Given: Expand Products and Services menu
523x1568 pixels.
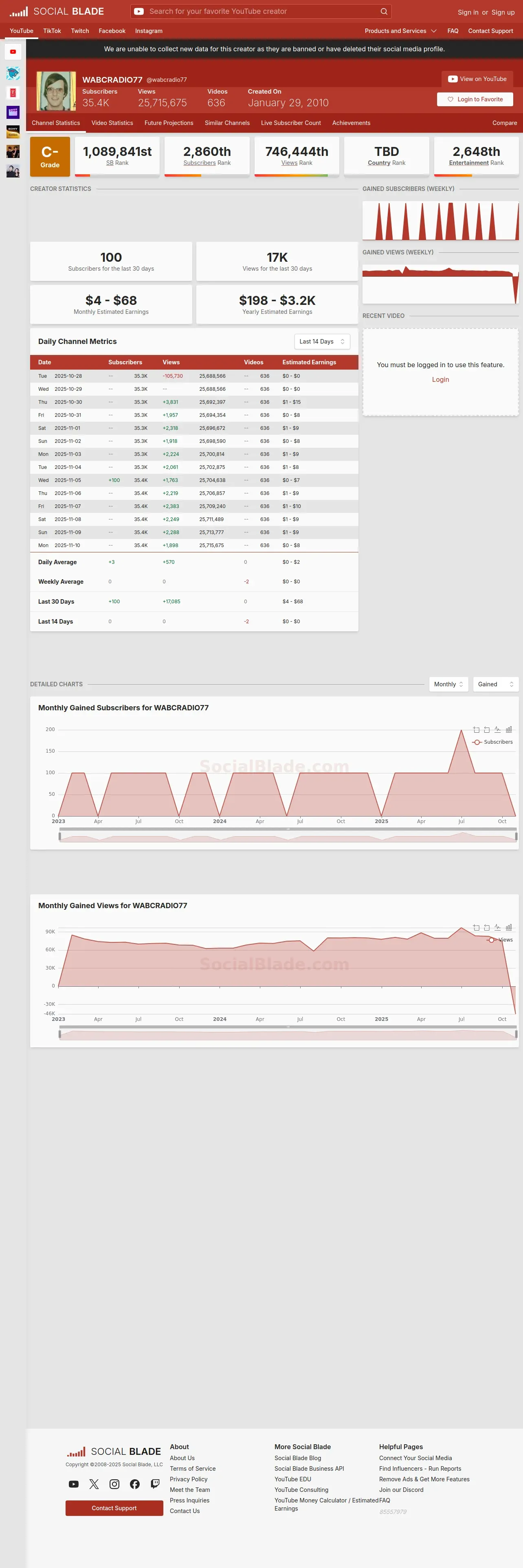Looking at the screenshot, I should [401, 31].
